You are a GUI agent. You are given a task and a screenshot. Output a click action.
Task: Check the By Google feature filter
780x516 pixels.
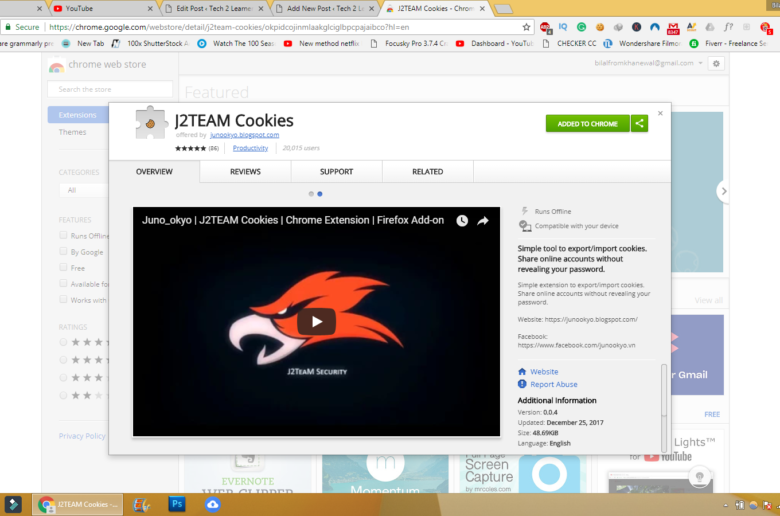tap(63, 251)
